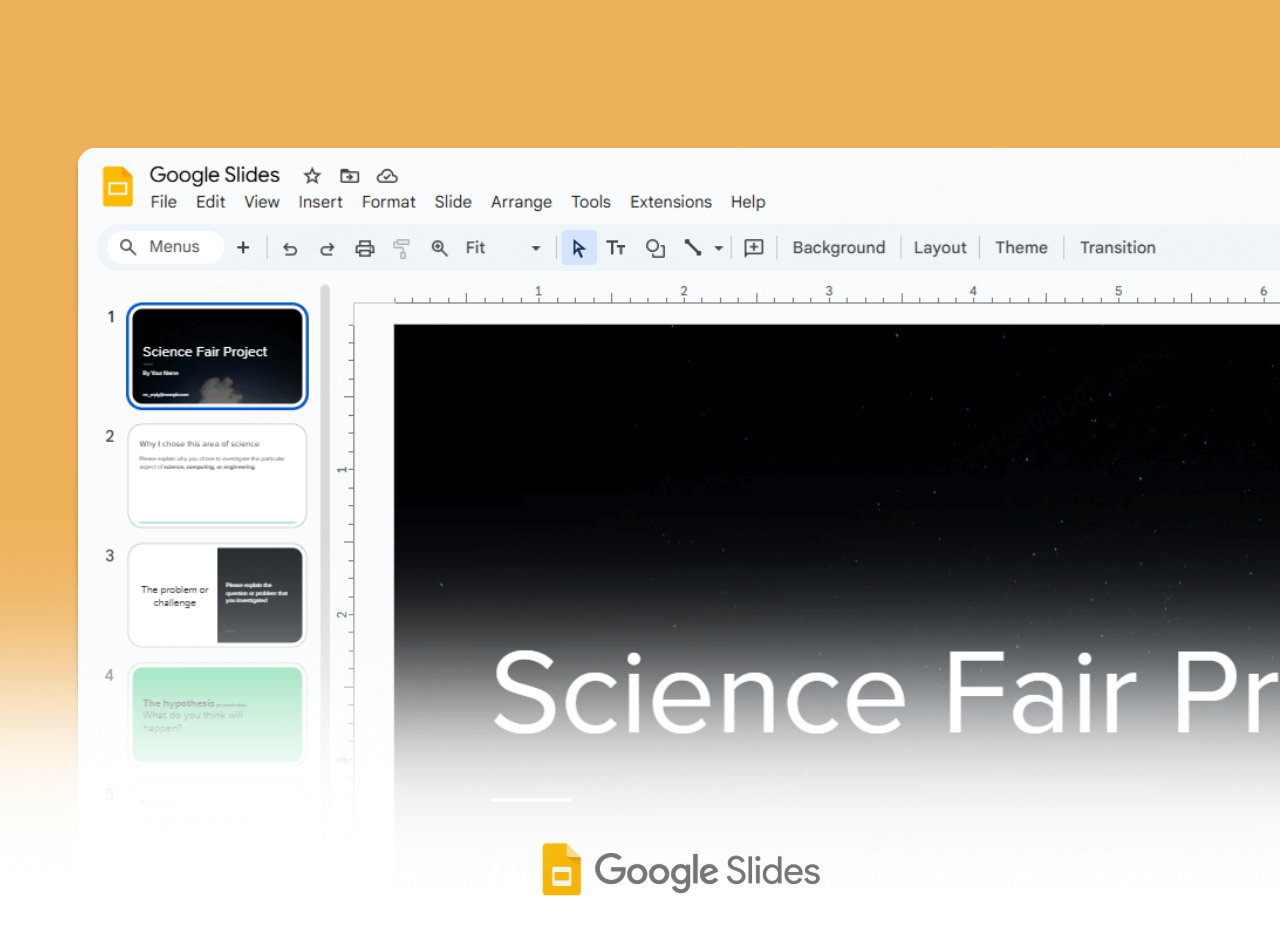Open the Extensions menu

point(670,202)
